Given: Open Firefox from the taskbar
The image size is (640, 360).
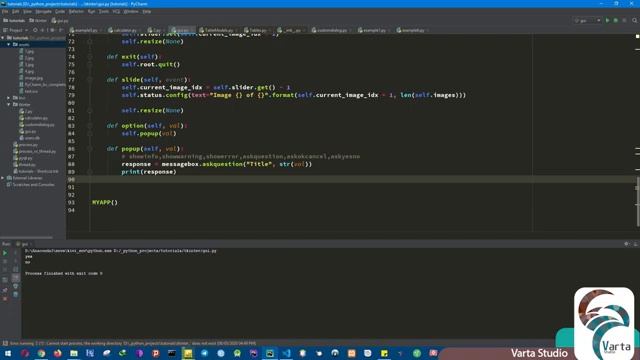Looking at the screenshot, I should tap(58, 353).
